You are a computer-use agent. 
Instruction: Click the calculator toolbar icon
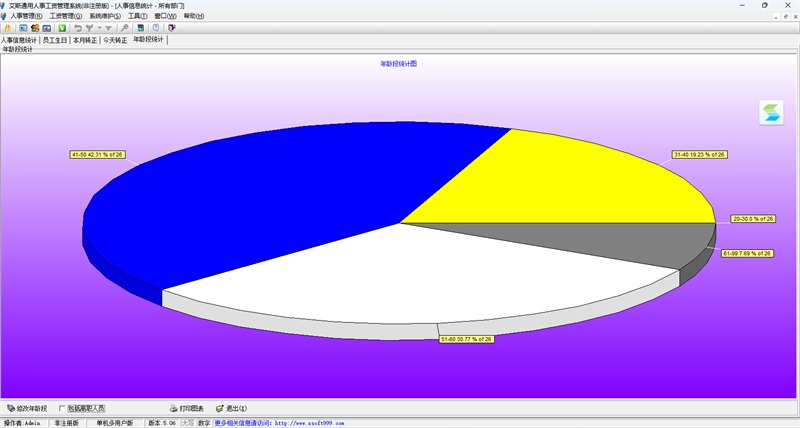[x=140, y=28]
